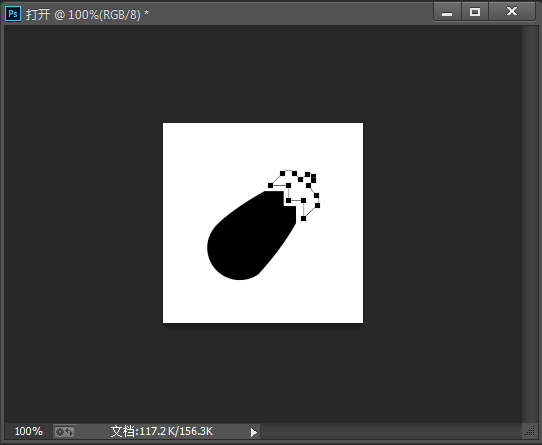542x445 pixels.
Task: Select anchor point directly above the bottommost anchor
Action: [x=303, y=201]
